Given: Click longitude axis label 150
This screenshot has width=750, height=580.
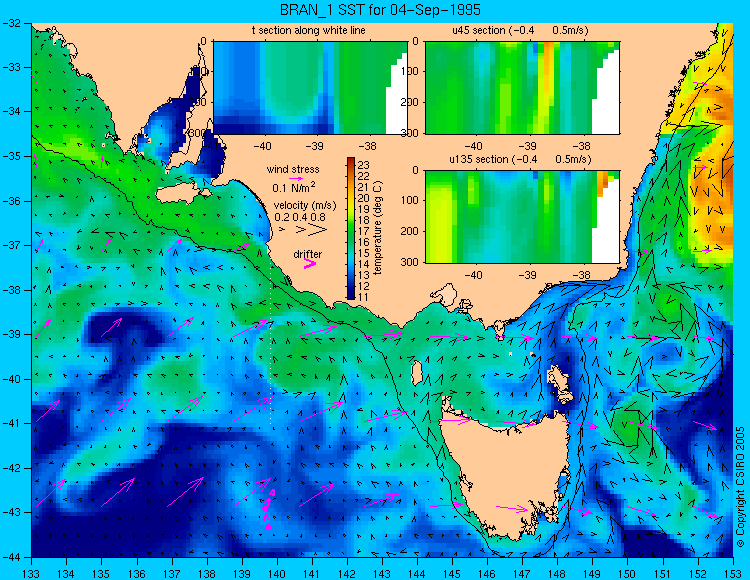Looking at the screenshot, I should [628, 574].
